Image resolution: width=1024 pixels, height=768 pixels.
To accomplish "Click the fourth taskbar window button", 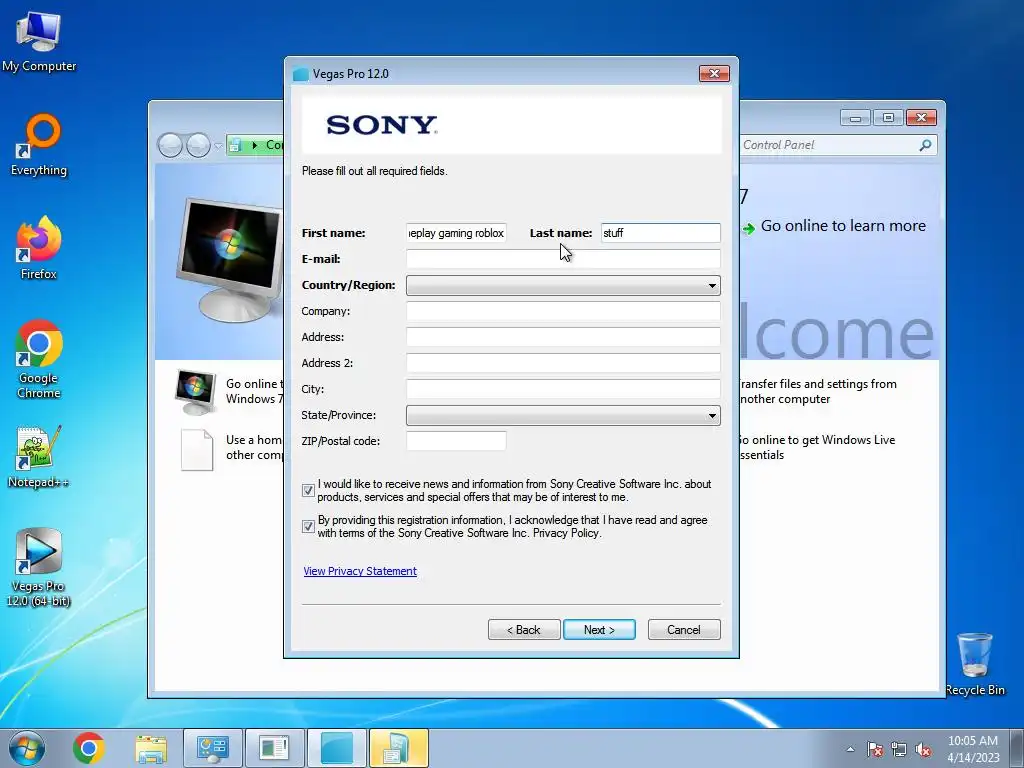I will coord(274,748).
